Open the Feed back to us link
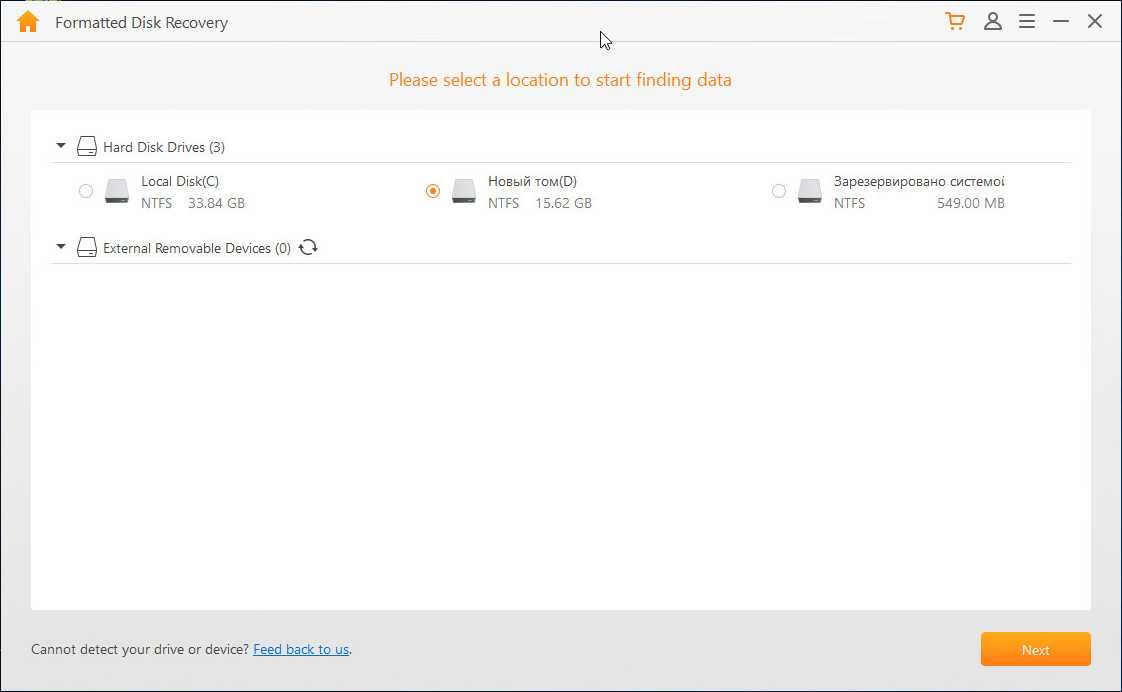Image resolution: width=1122 pixels, height=692 pixels. coord(301,649)
